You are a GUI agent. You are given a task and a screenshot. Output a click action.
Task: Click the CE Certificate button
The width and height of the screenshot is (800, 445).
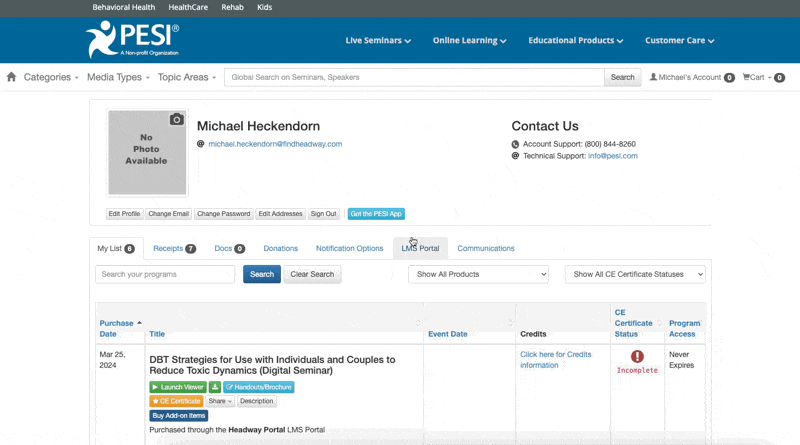coord(177,401)
